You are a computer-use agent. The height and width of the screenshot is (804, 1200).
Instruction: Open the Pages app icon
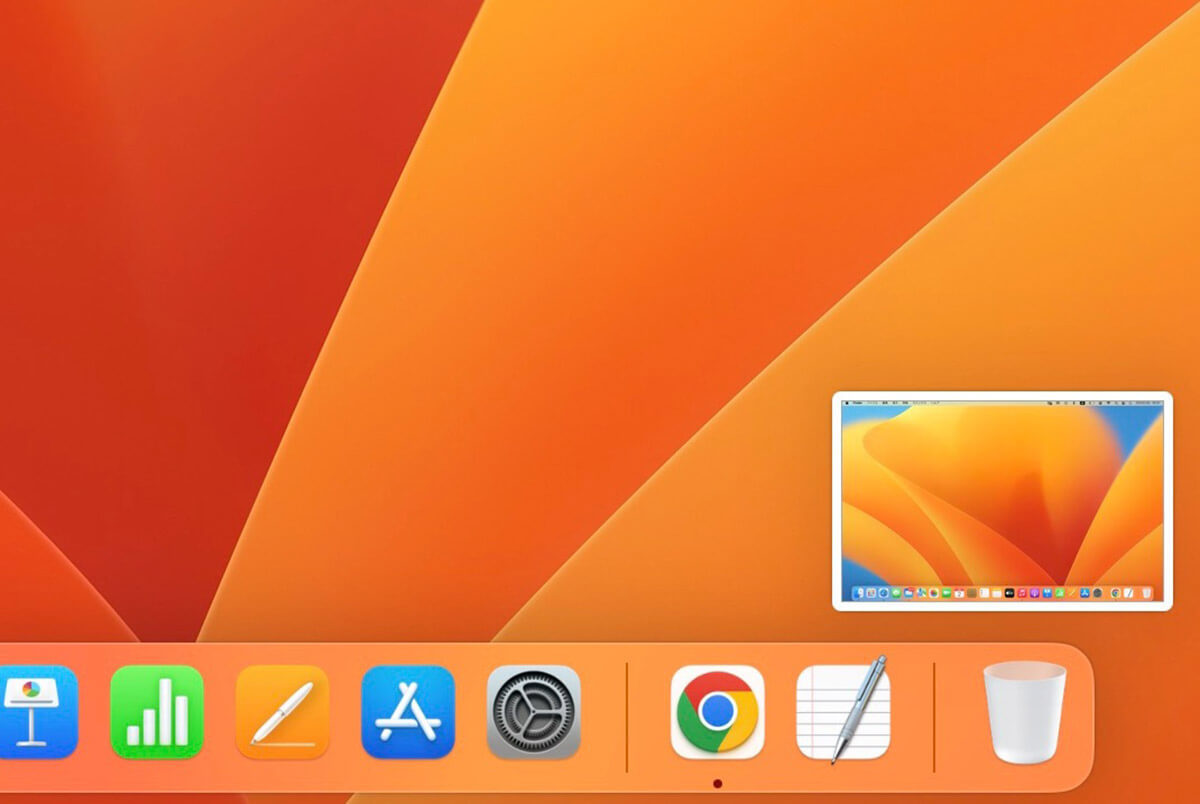(x=282, y=712)
